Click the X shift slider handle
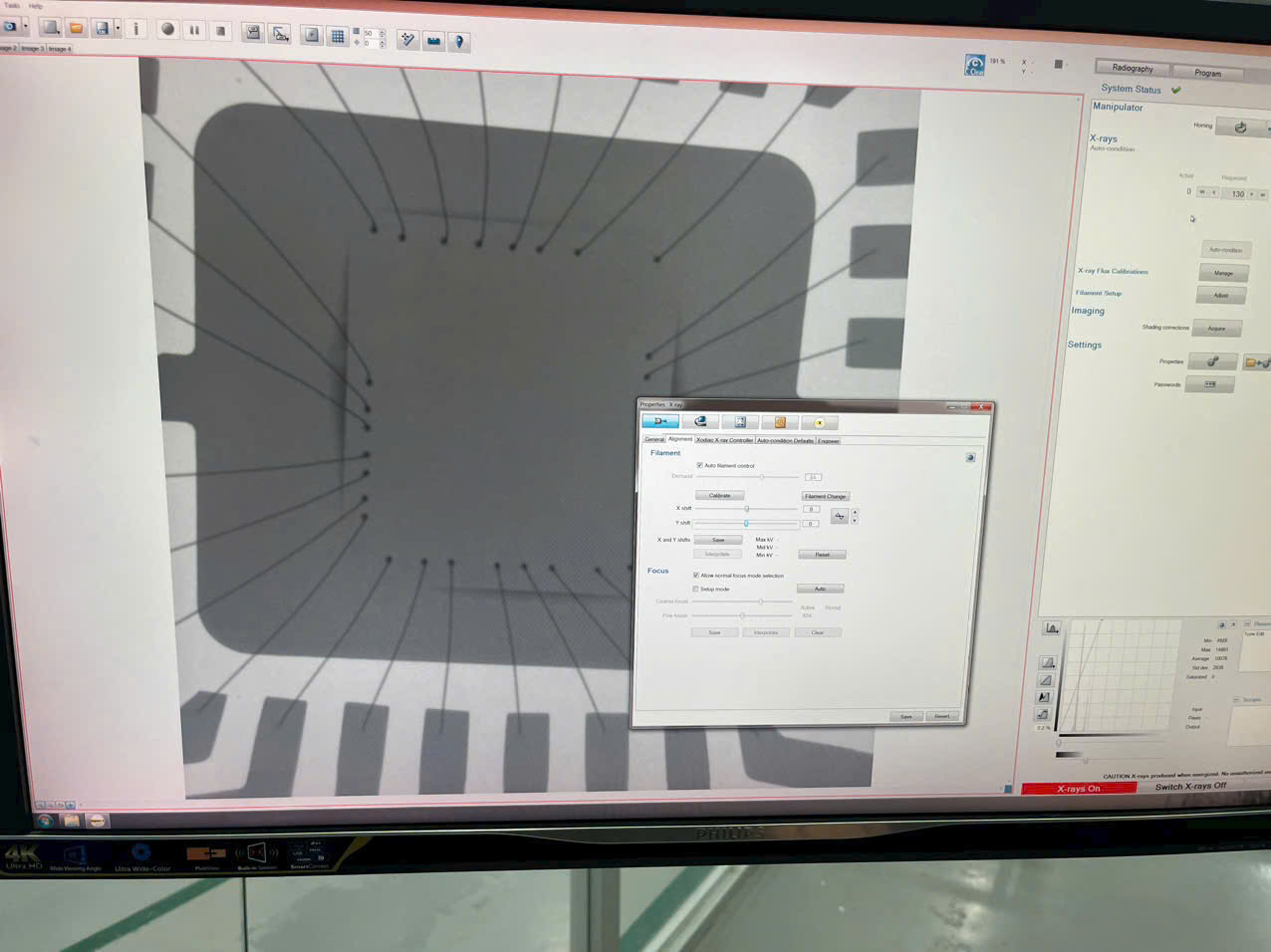Image resolution: width=1271 pixels, height=952 pixels. coord(747,509)
